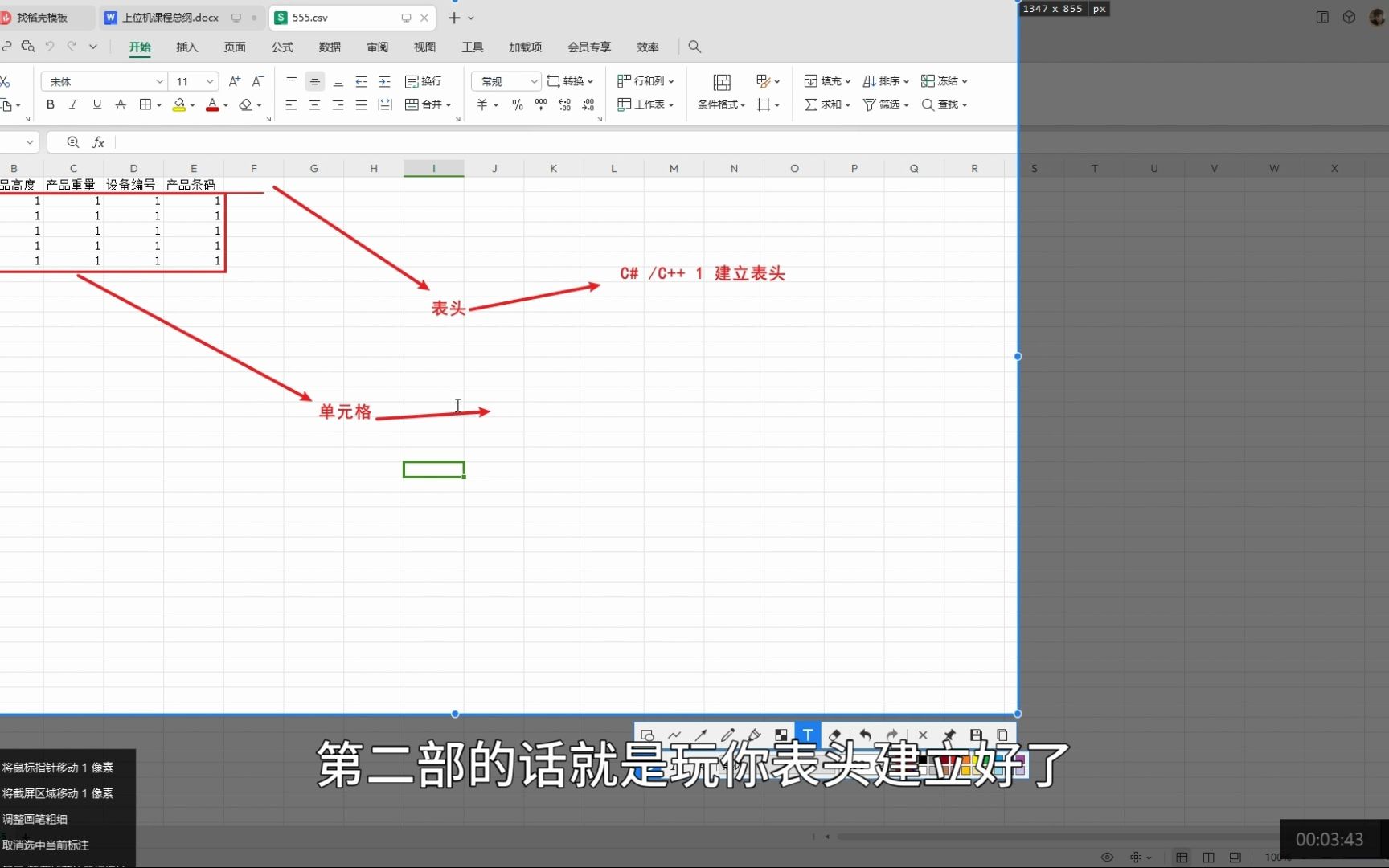Click the decrease font size icon
This screenshot has width=1389, height=868.
257,81
